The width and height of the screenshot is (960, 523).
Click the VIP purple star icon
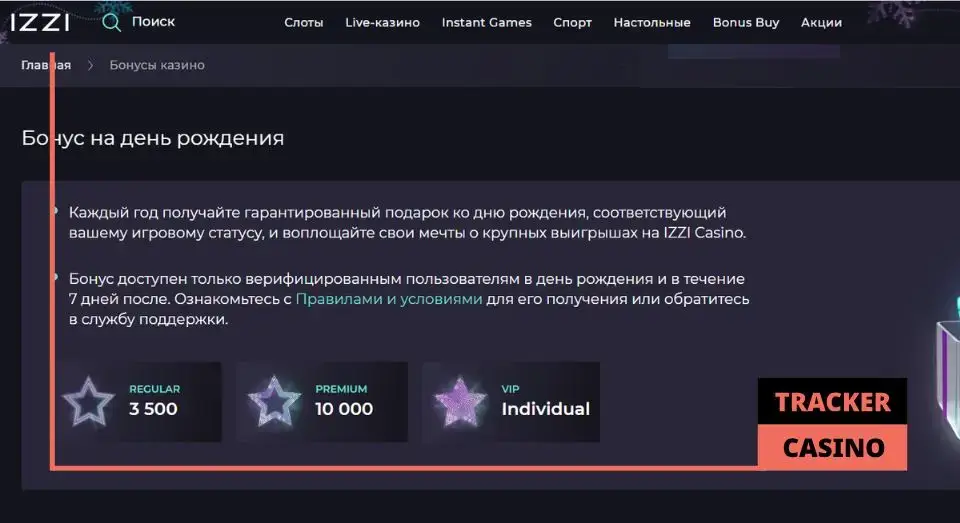(460, 402)
